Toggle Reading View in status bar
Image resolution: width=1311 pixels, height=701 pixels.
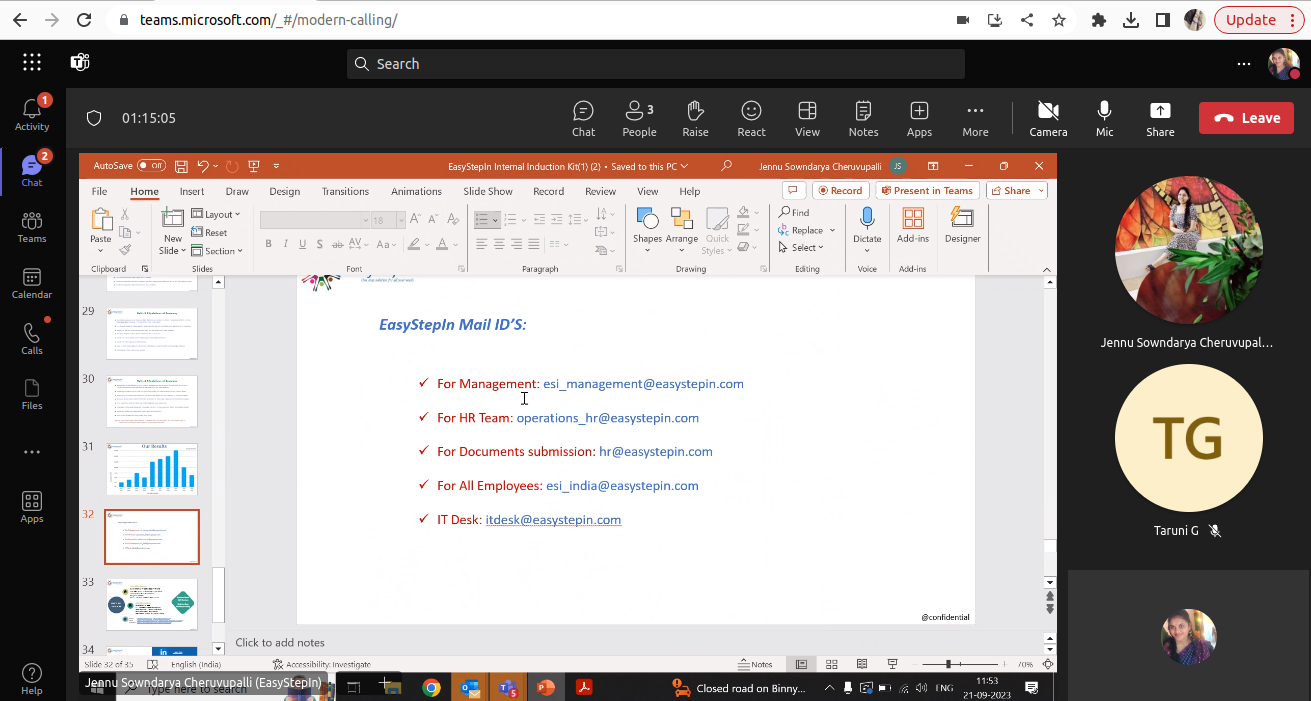coord(863,664)
